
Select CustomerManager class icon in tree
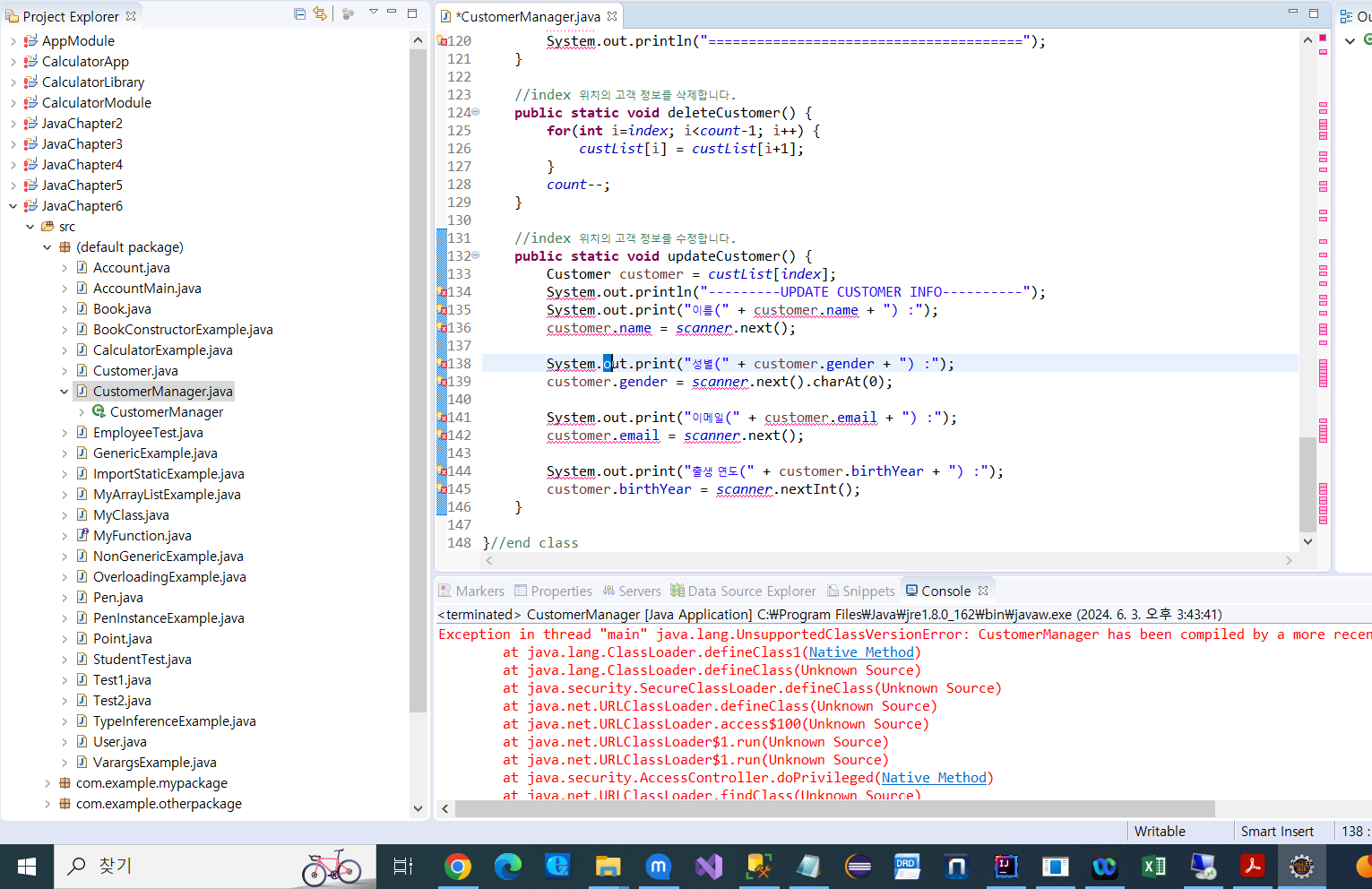coord(99,411)
